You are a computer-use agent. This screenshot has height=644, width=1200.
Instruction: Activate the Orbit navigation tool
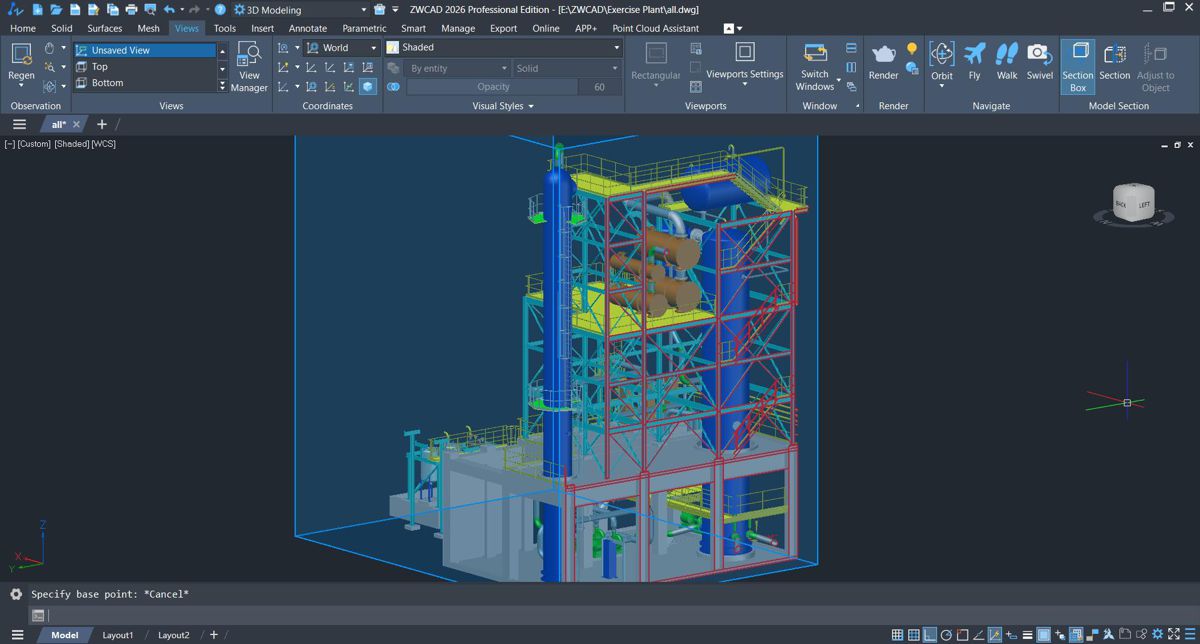942,62
